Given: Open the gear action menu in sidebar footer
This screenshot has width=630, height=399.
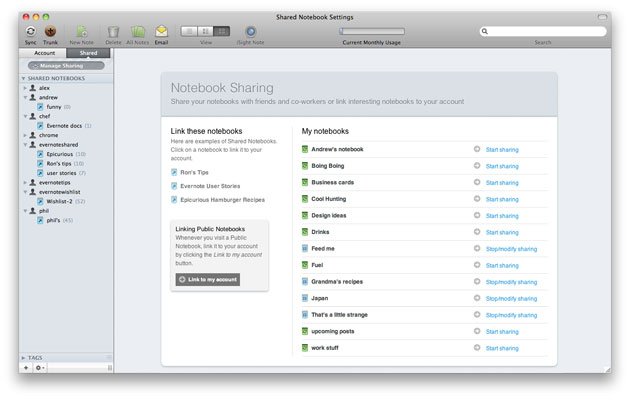Looking at the screenshot, I should coord(40,368).
